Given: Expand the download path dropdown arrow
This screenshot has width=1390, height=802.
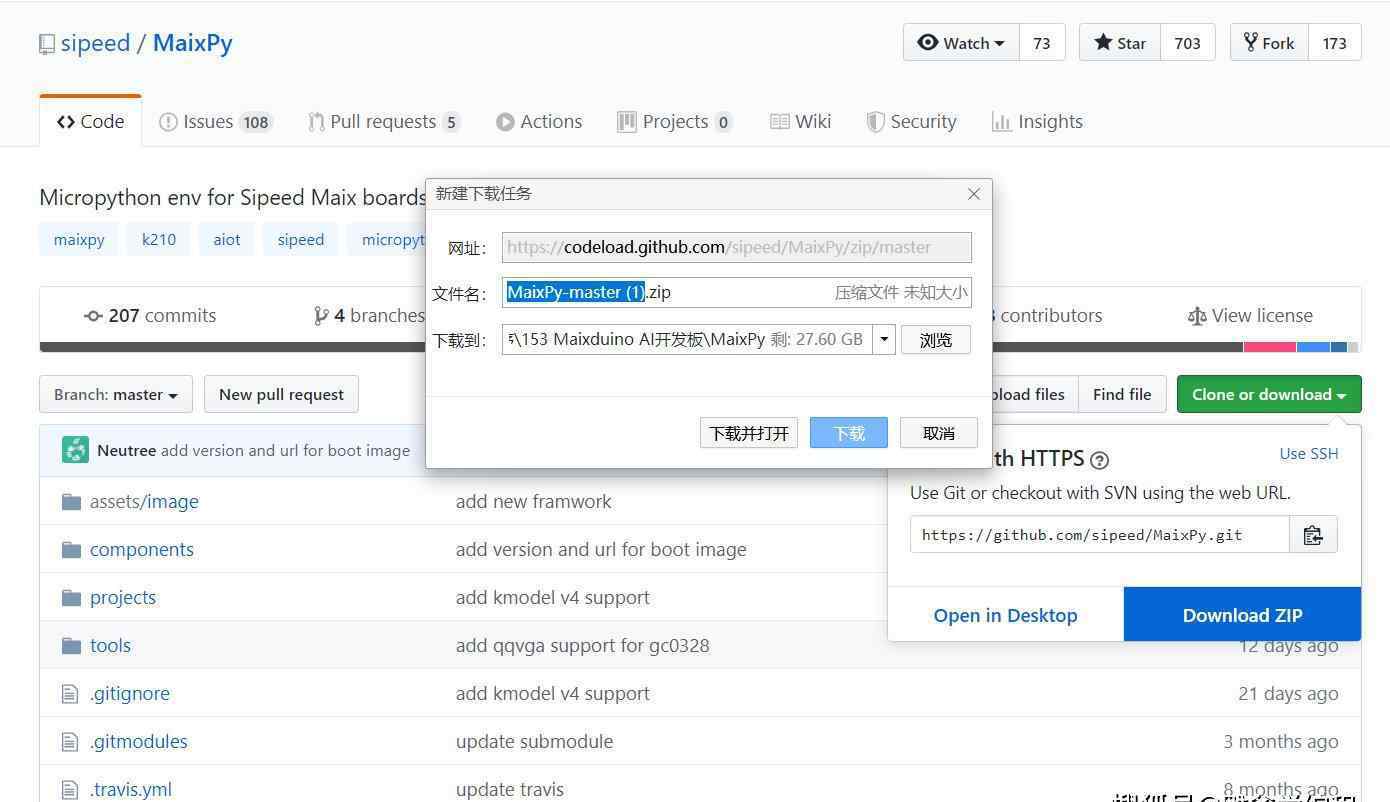Looking at the screenshot, I should coord(884,339).
